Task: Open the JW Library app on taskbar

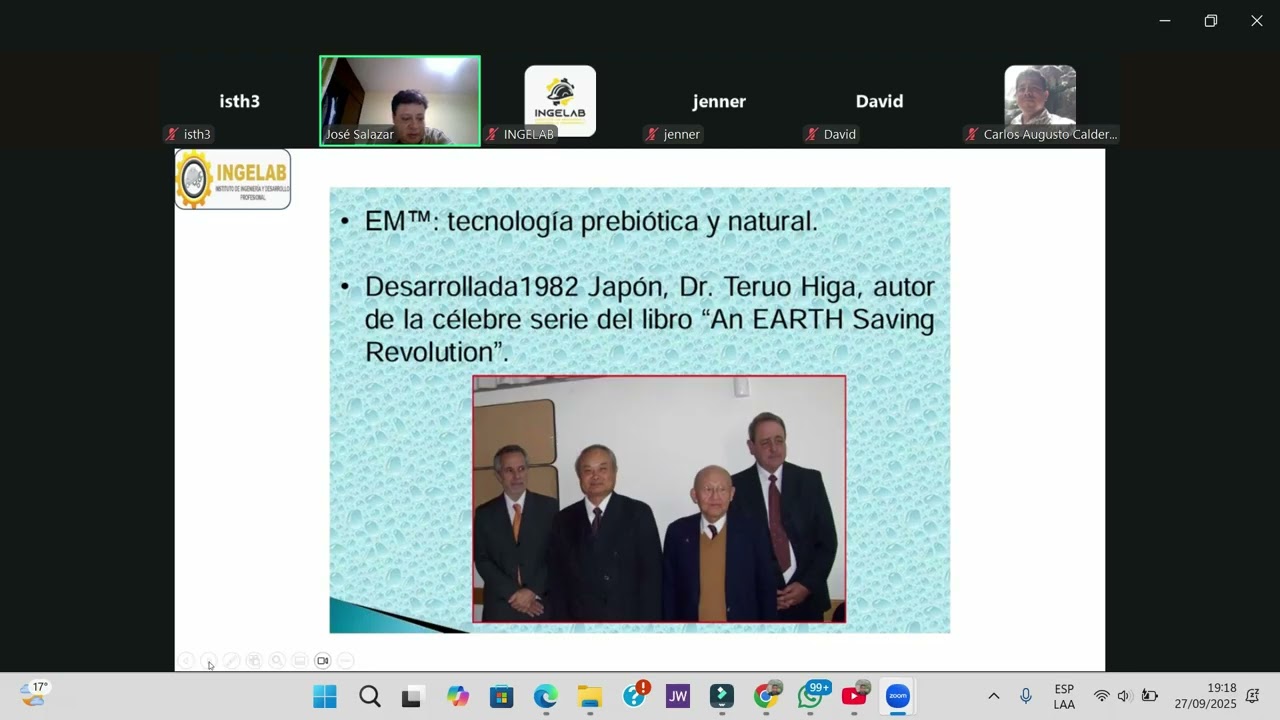Action: [x=678, y=696]
